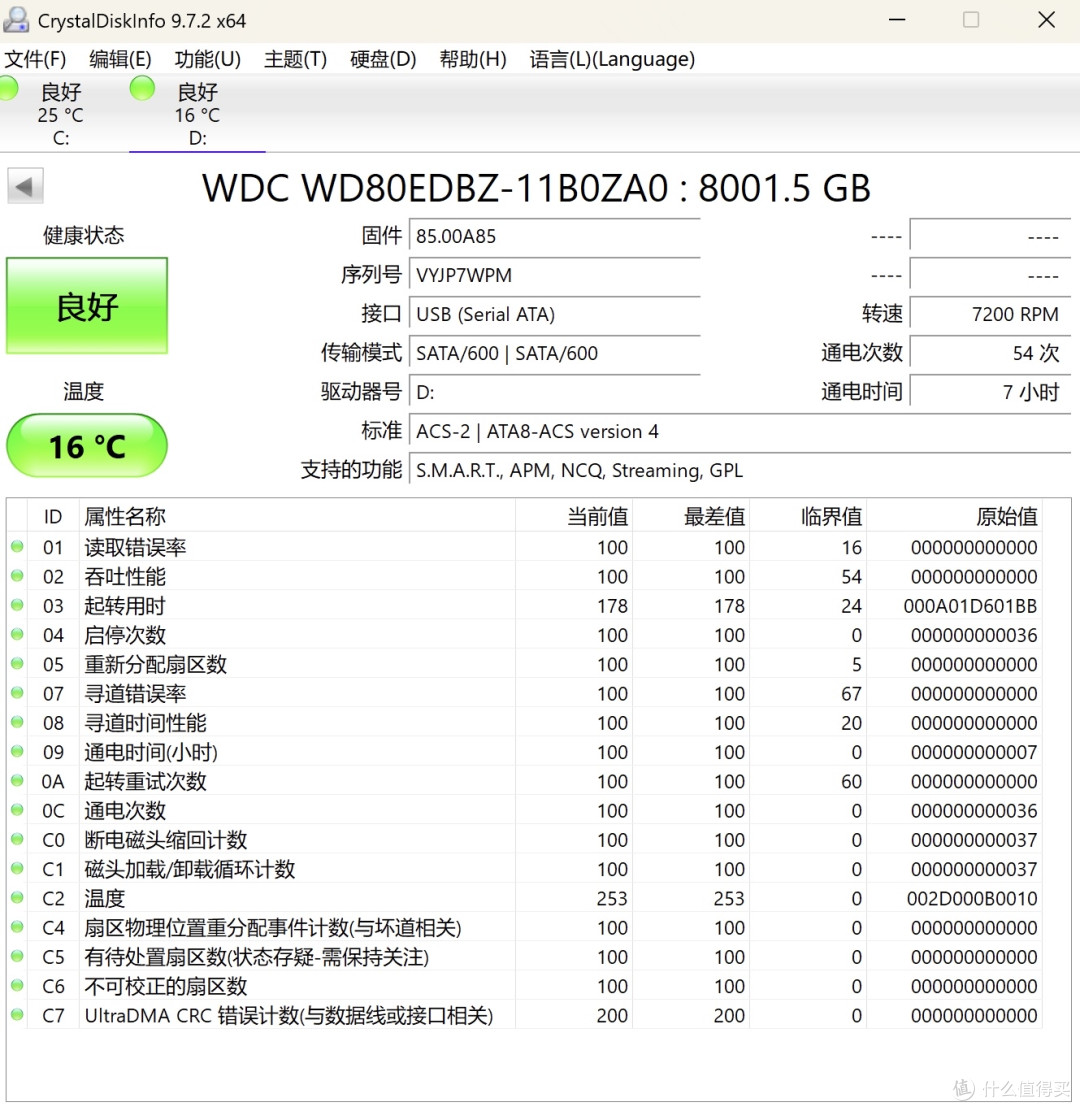Click status dot for row C5 有待处置扇区数

pyautogui.click(x=17, y=957)
